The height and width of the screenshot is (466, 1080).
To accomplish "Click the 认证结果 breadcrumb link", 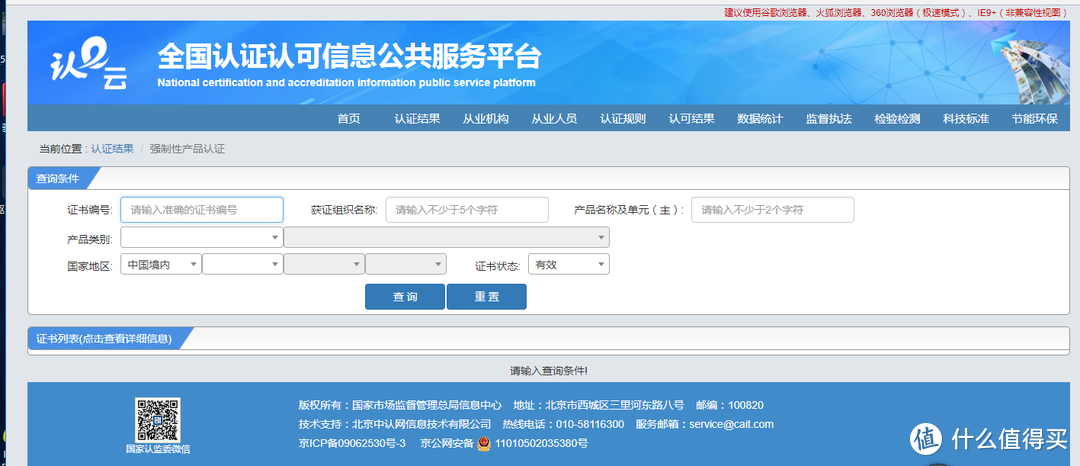I will pyautogui.click(x=112, y=149).
